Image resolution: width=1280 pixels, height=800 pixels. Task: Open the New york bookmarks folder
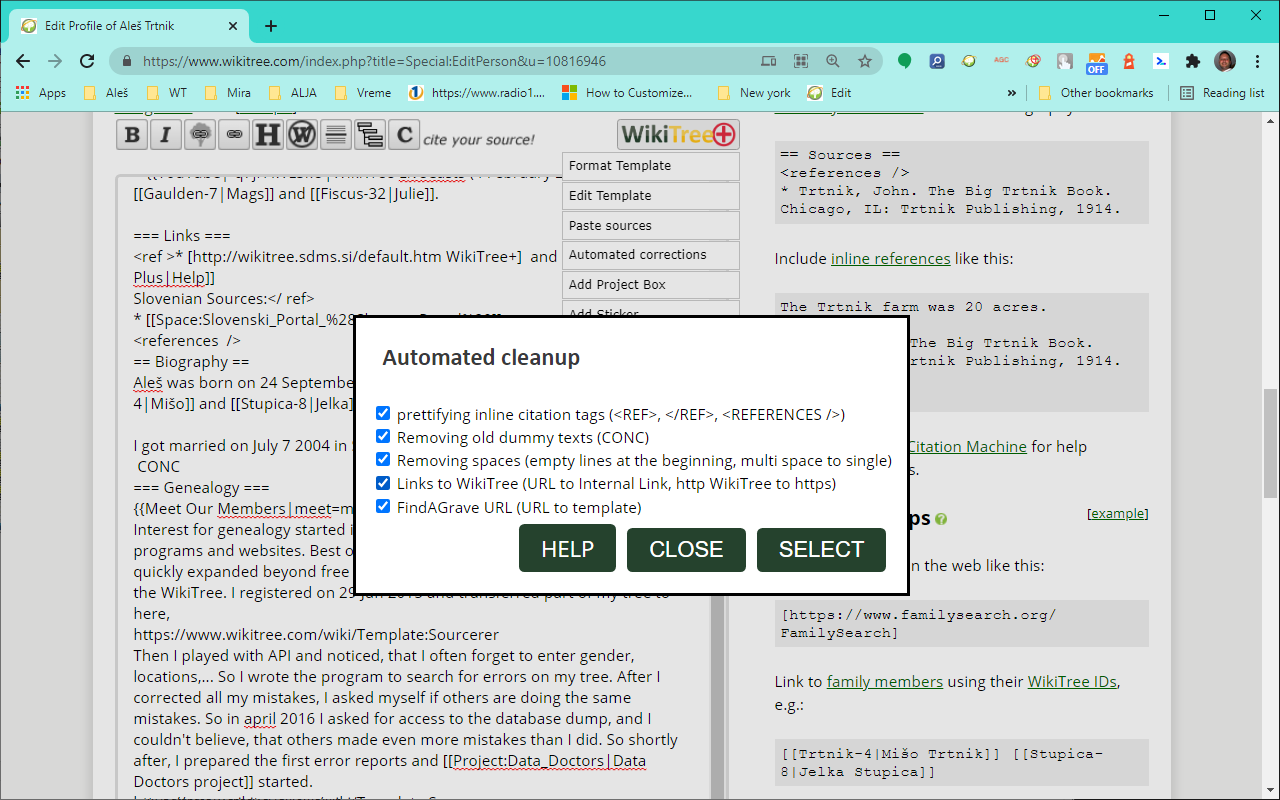point(754,93)
